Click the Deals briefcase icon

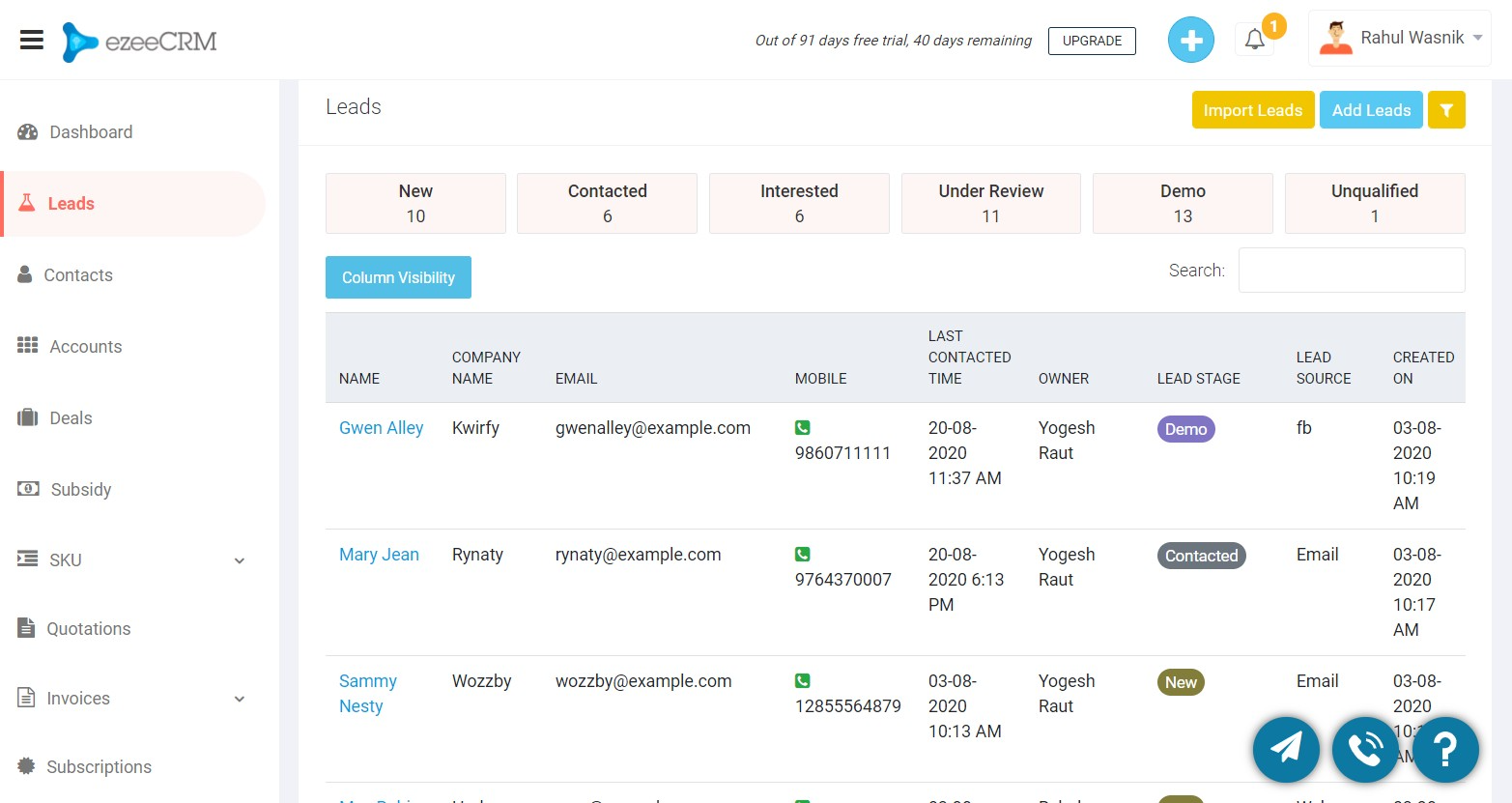[x=28, y=417]
